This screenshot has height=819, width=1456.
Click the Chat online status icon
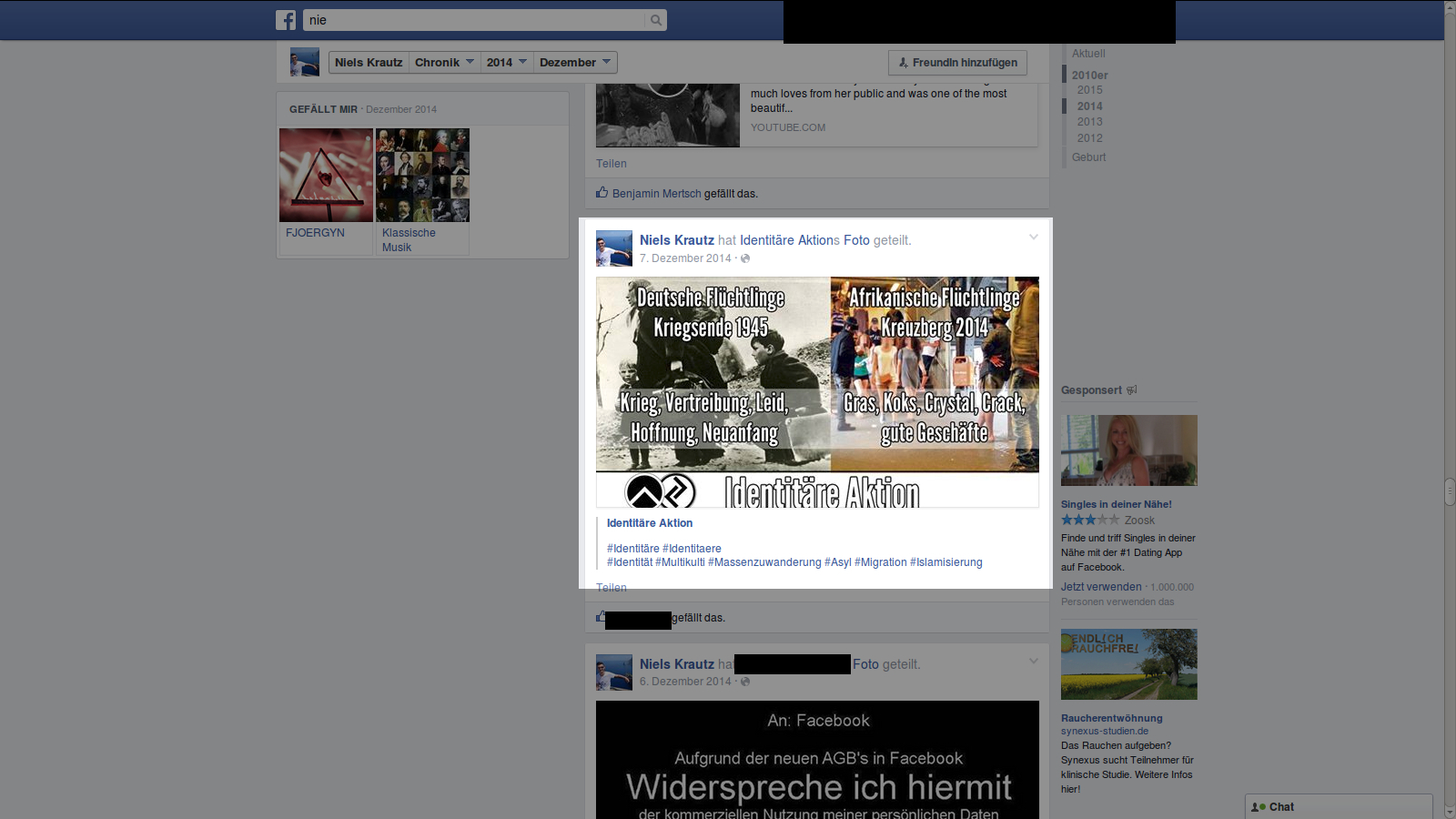click(1259, 807)
